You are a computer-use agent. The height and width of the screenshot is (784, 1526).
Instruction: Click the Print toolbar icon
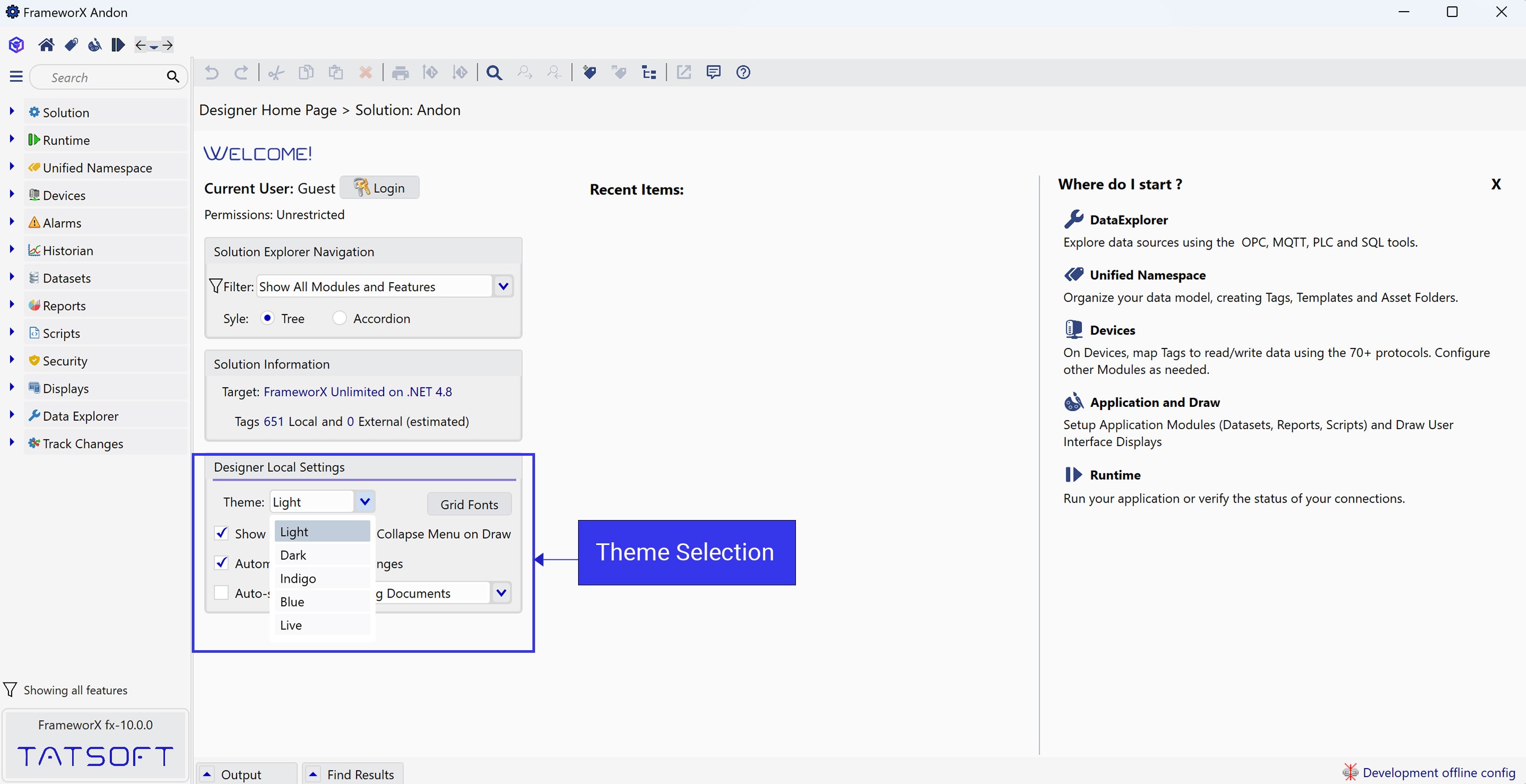pyautogui.click(x=401, y=73)
